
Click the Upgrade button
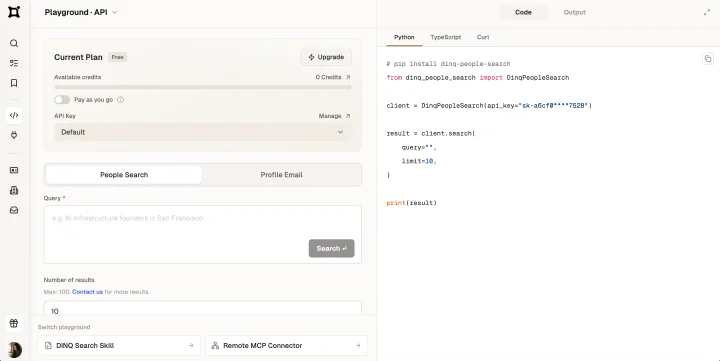(x=326, y=57)
